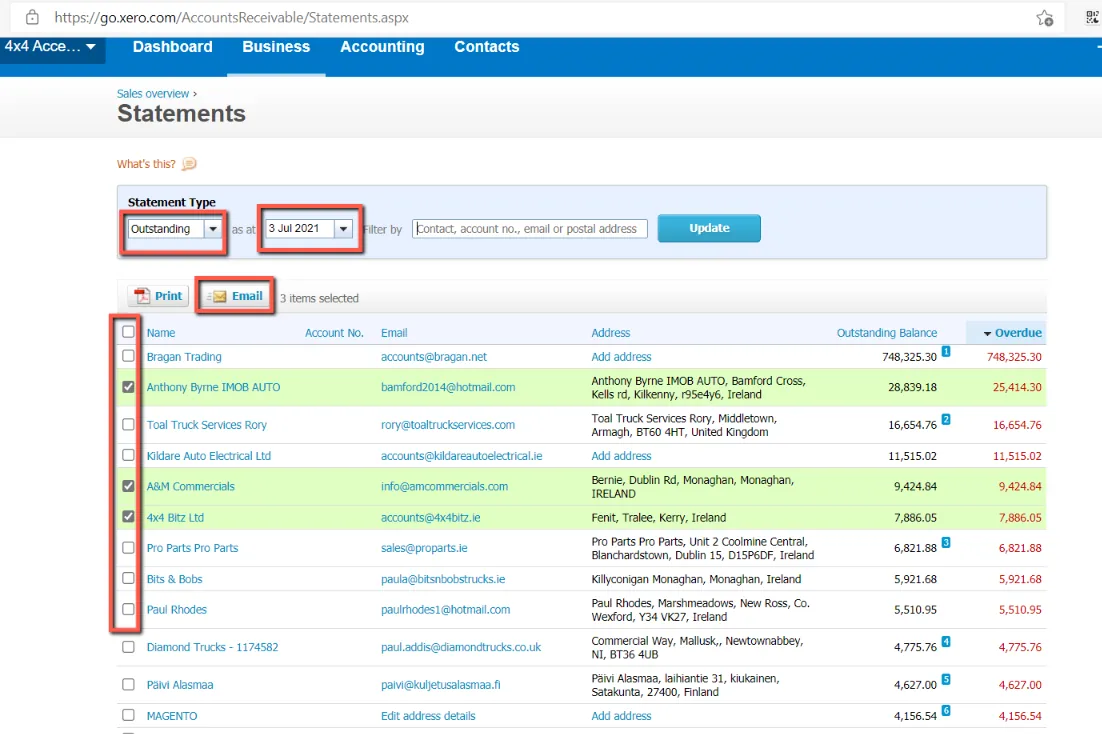Go back to Sales overview breadcrumb

pos(153,94)
